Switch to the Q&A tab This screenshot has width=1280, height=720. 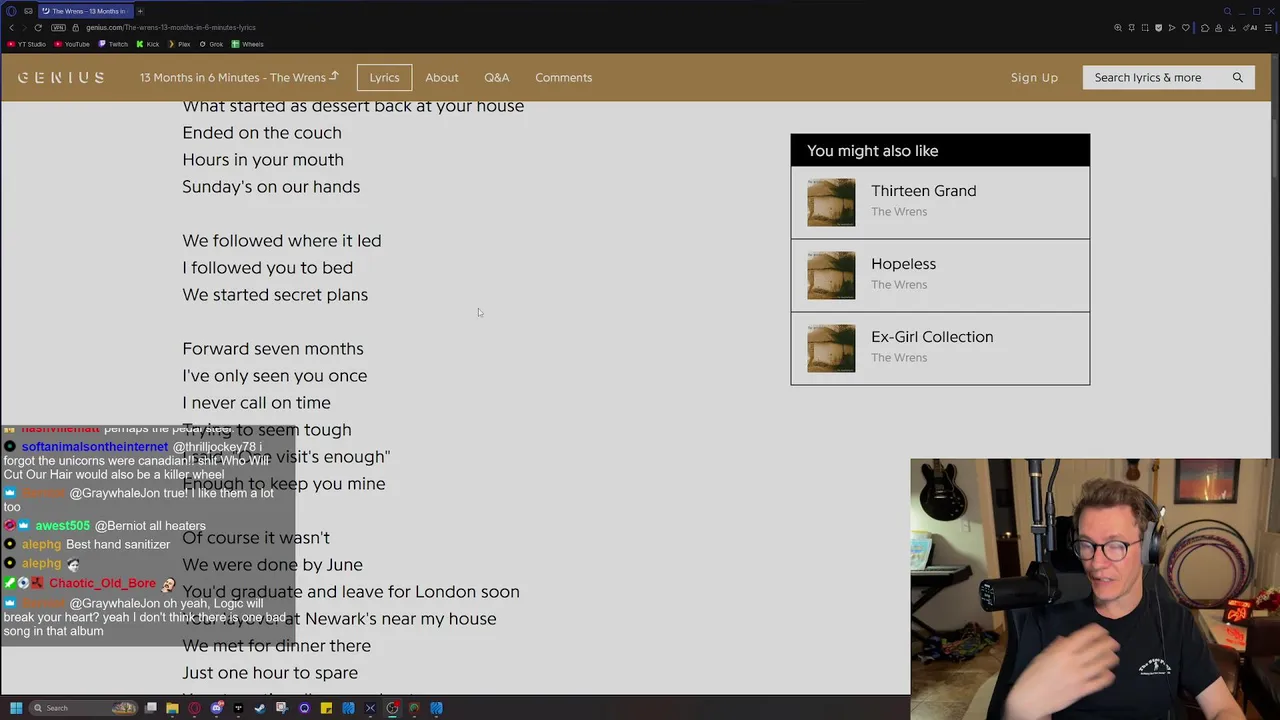click(497, 77)
